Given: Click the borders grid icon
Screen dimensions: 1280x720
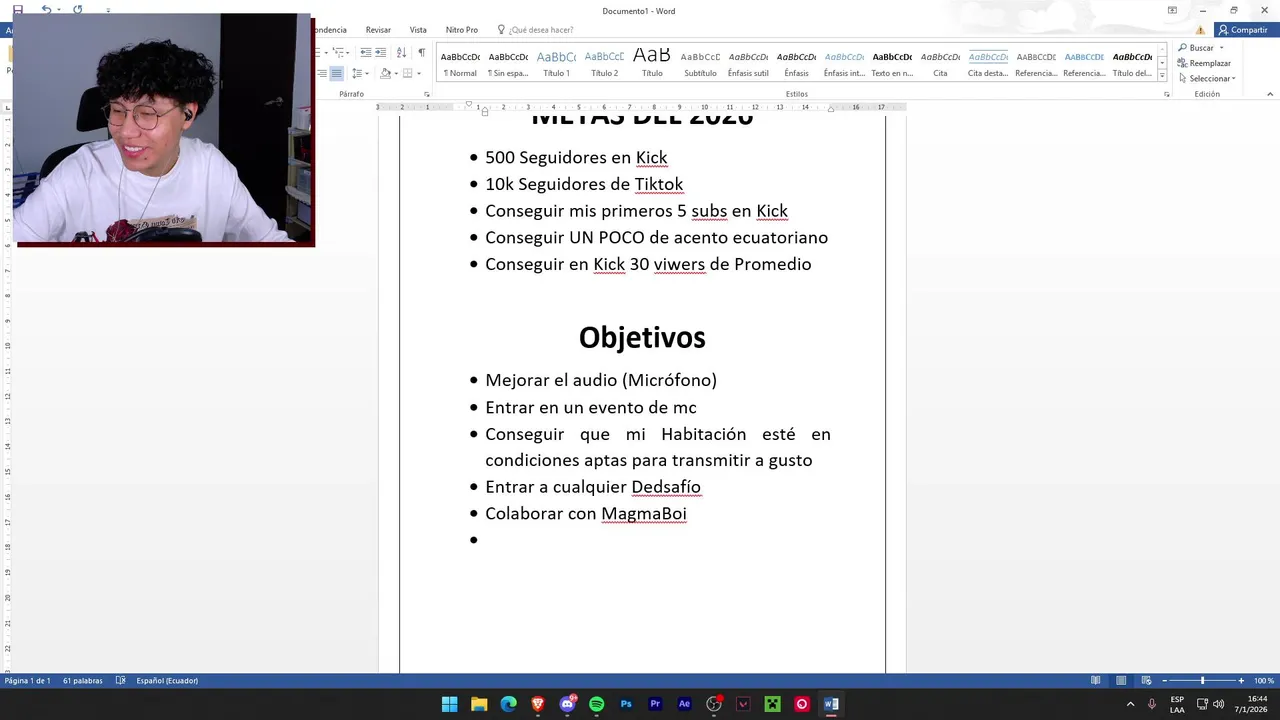Looking at the screenshot, I should [x=408, y=73].
